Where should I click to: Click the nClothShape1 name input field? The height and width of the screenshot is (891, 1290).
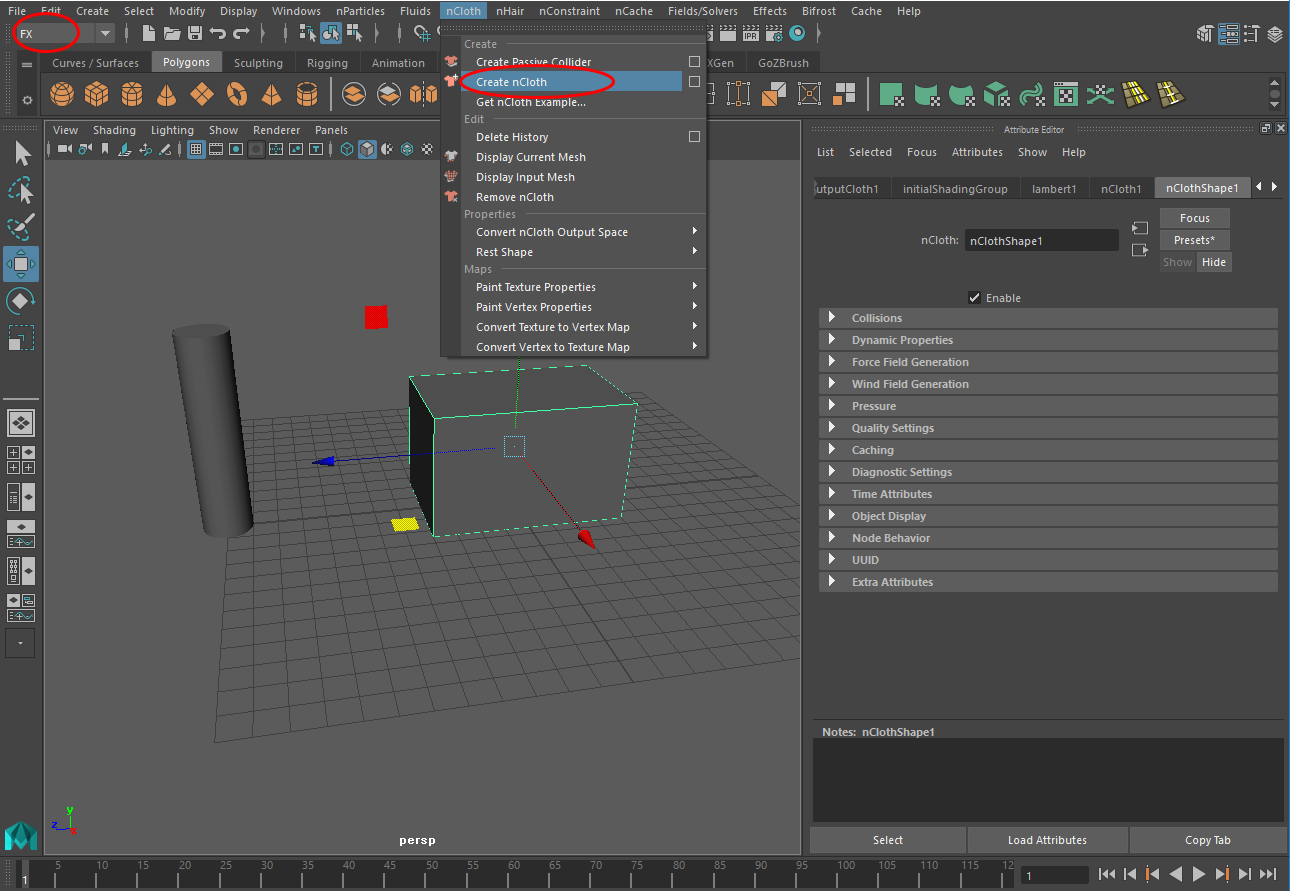point(1041,241)
